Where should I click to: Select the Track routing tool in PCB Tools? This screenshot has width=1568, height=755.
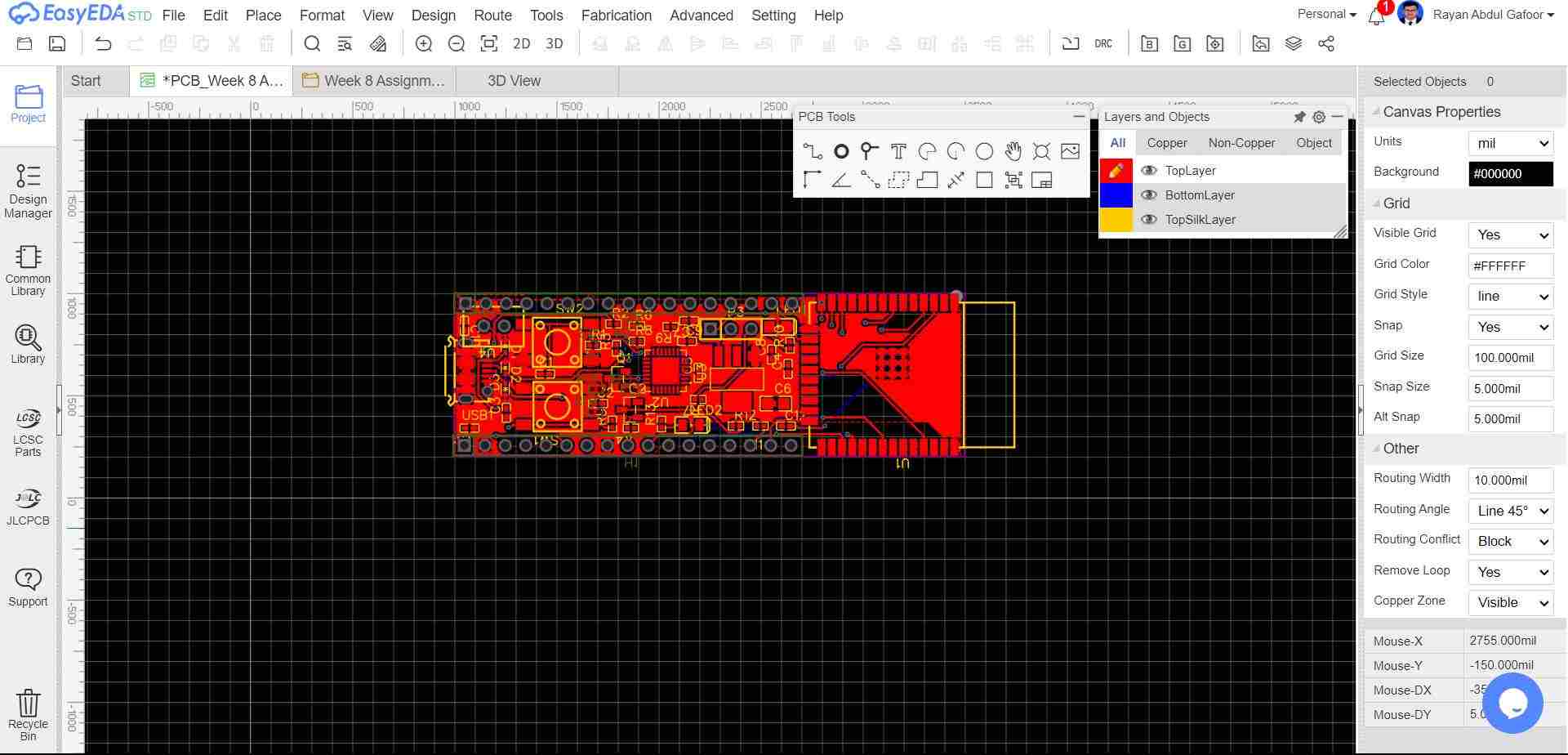click(812, 151)
